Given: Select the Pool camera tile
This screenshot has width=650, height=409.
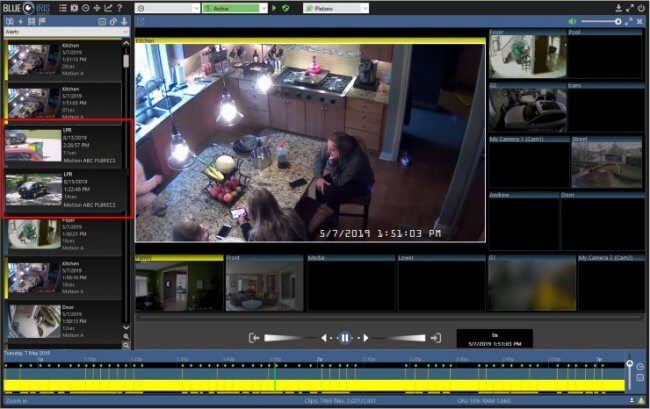Looking at the screenshot, I should pyautogui.click(x=606, y=54).
